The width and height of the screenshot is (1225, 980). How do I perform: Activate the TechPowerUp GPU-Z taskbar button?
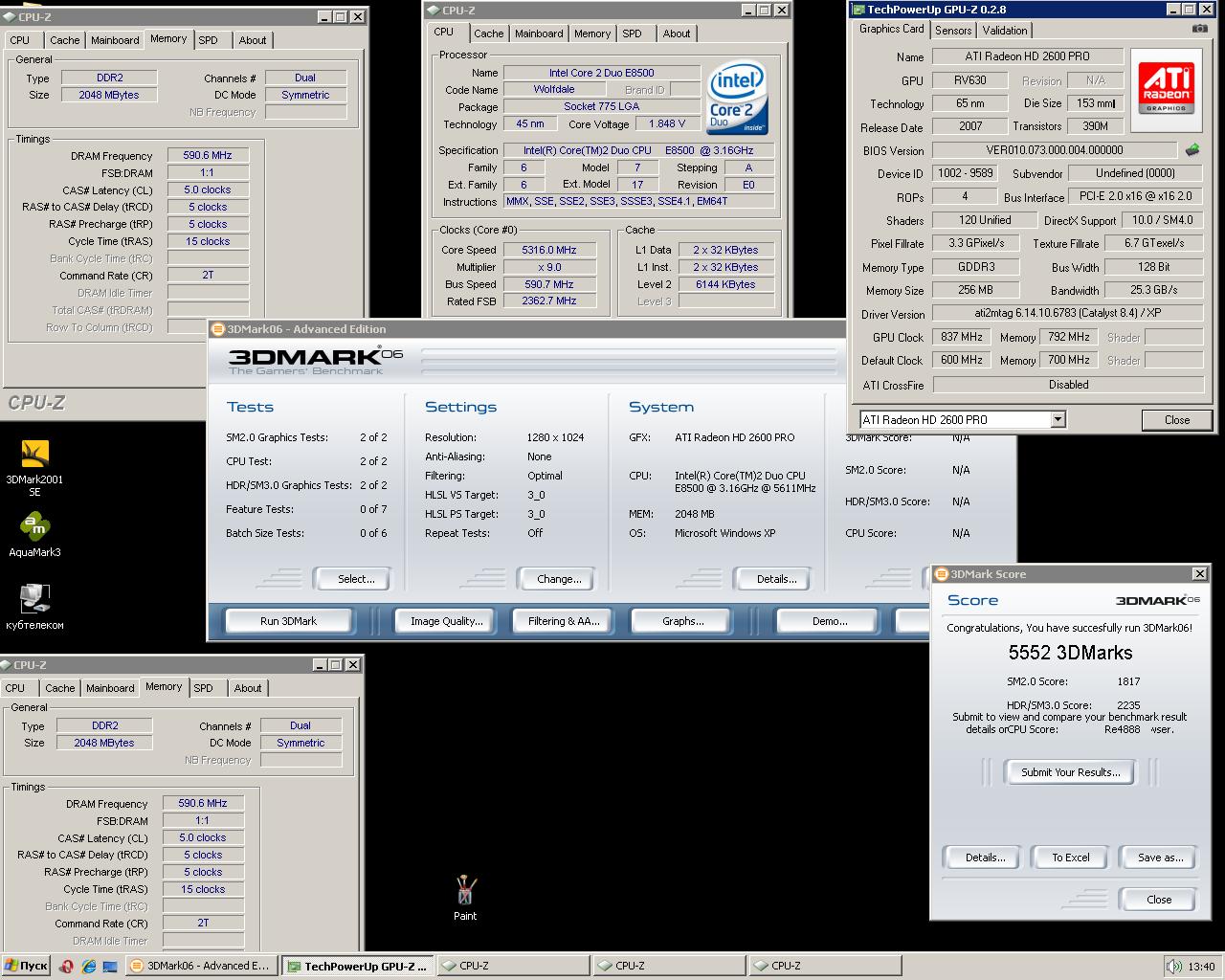point(358,967)
